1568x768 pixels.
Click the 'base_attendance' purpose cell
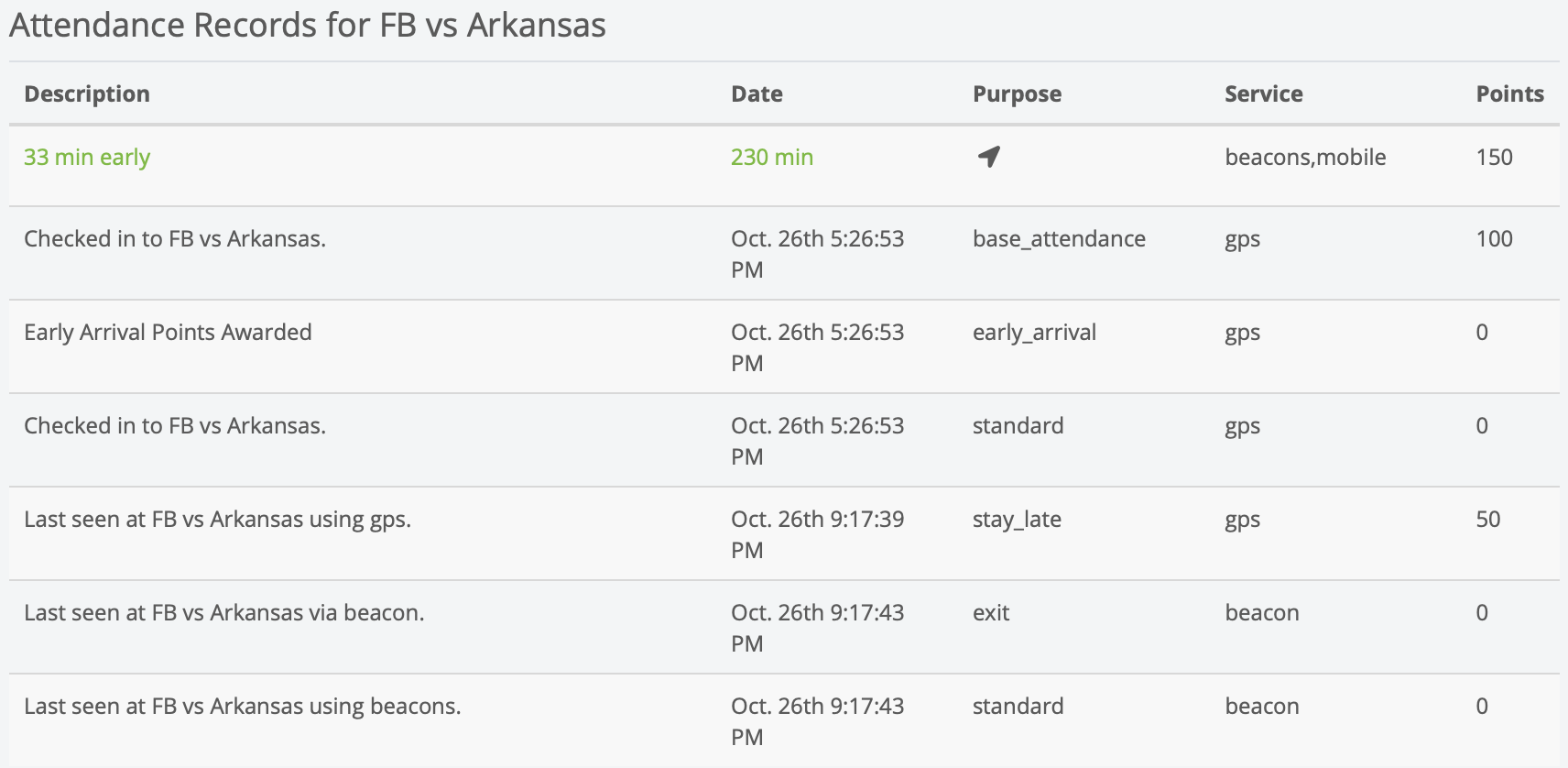[x=1059, y=238]
